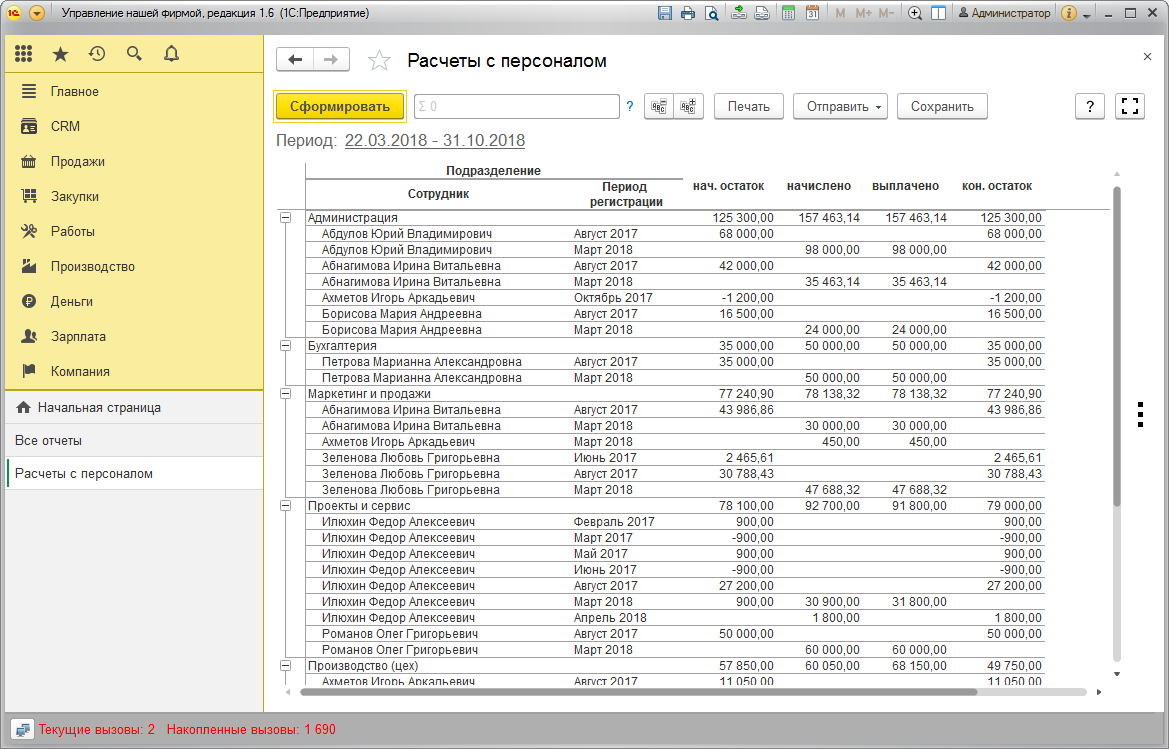Click the Сформировать button

click(340, 107)
